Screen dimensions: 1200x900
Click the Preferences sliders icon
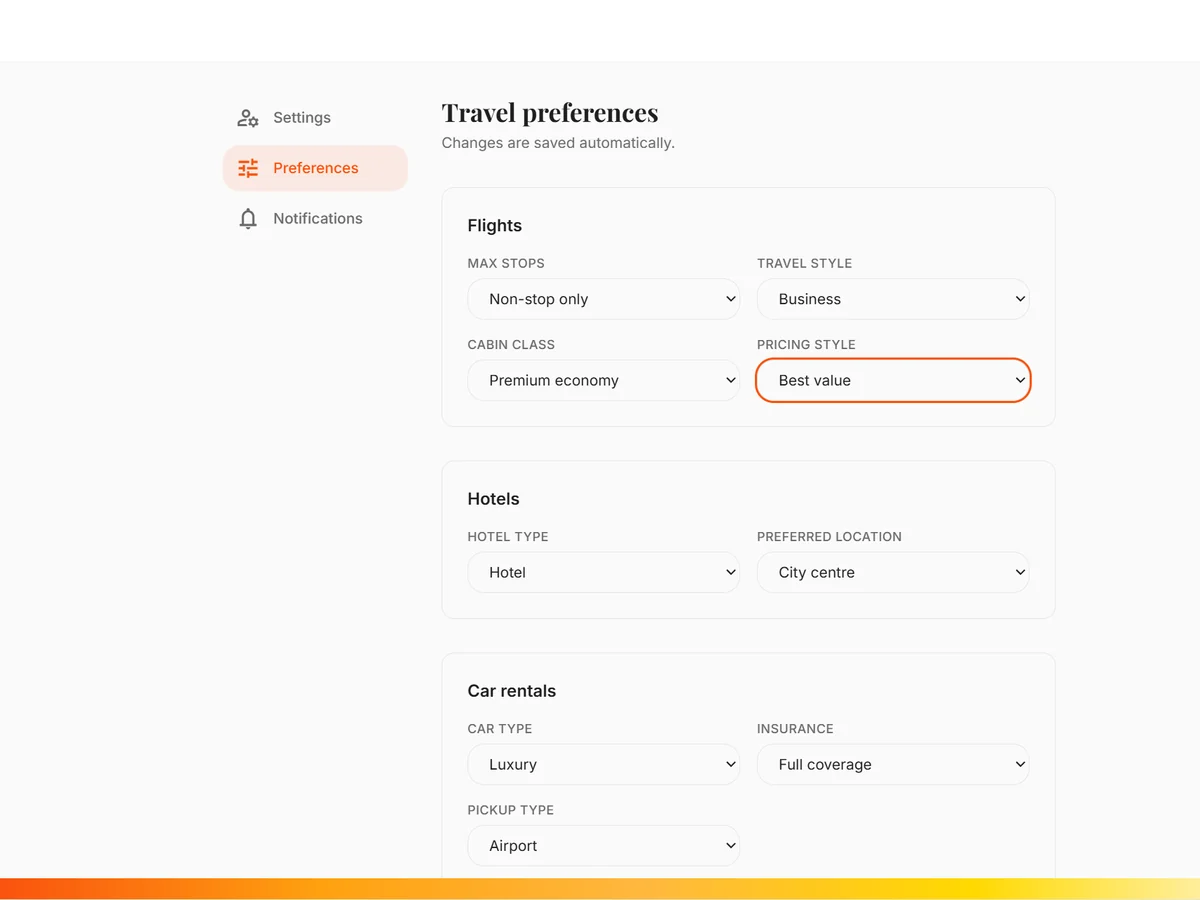(248, 168)
